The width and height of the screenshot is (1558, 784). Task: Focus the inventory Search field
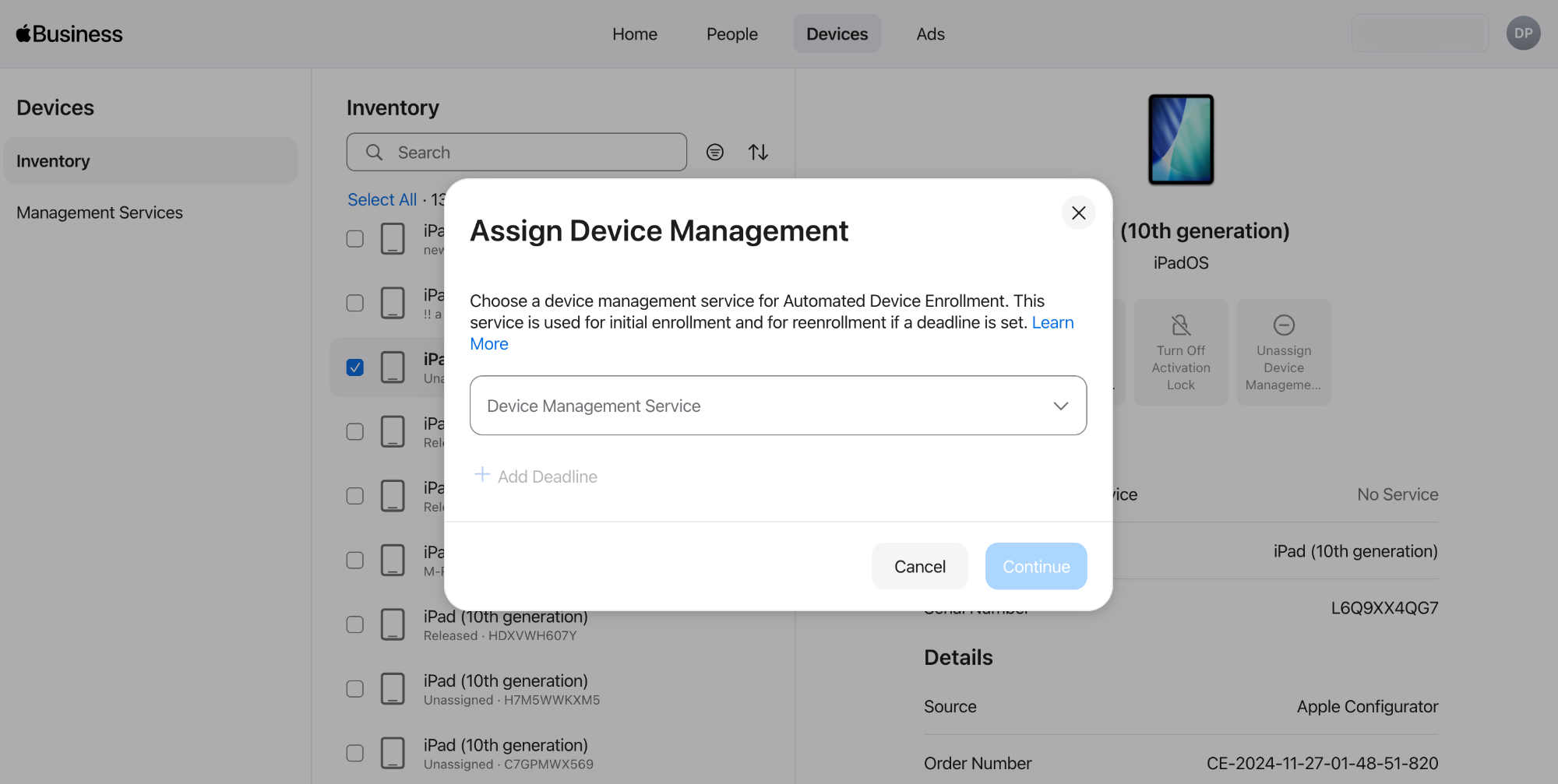tap(516, 152)
